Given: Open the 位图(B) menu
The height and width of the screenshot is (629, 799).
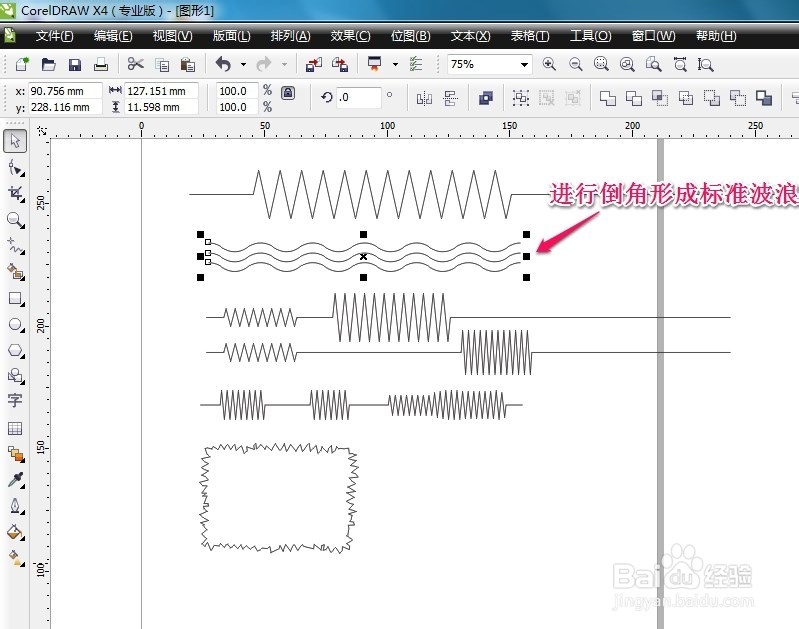Looking at the screenshot, I should coord(411,36).
